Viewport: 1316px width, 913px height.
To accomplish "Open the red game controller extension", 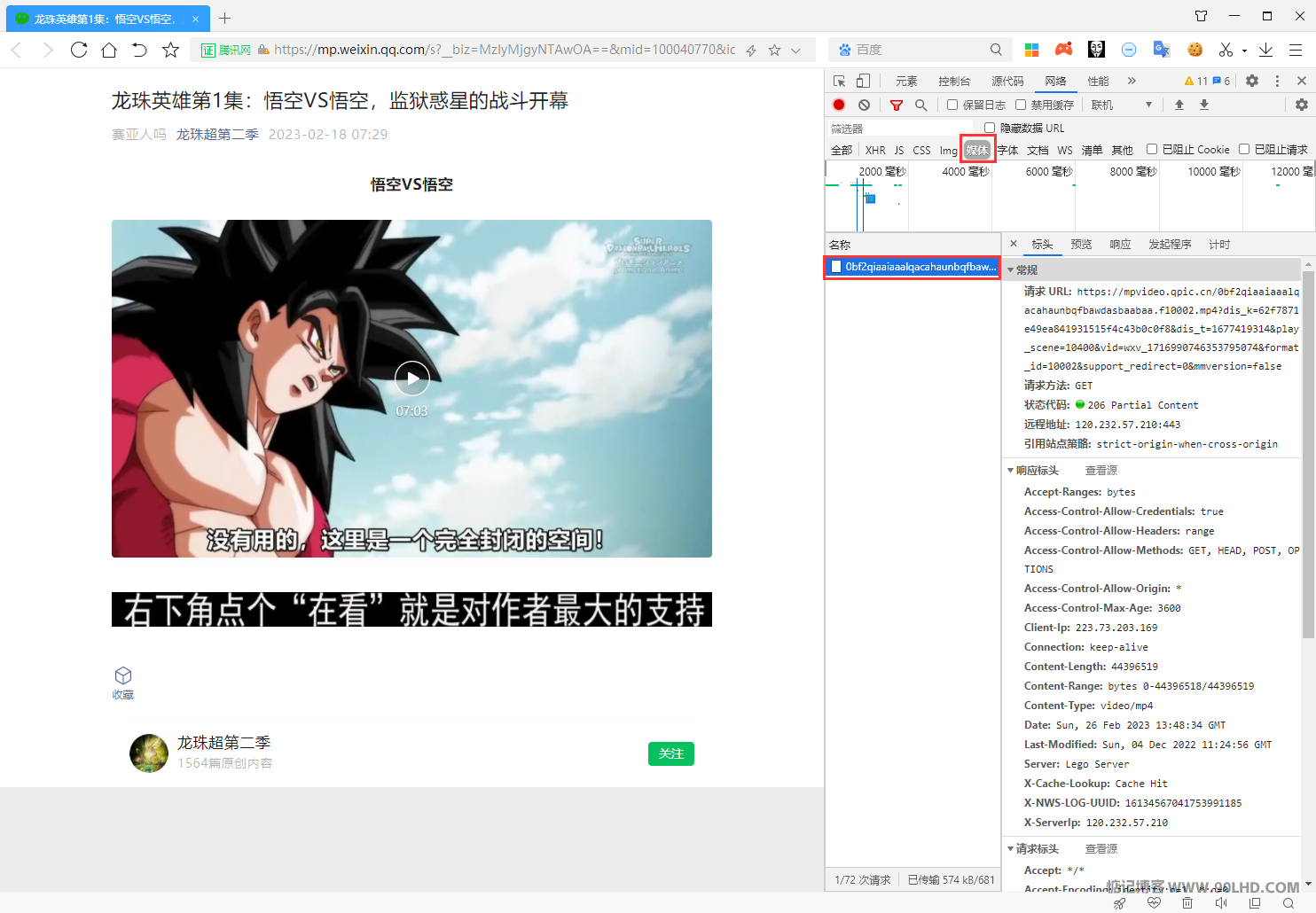I will pyautogui.click(x=1063, y=50).
